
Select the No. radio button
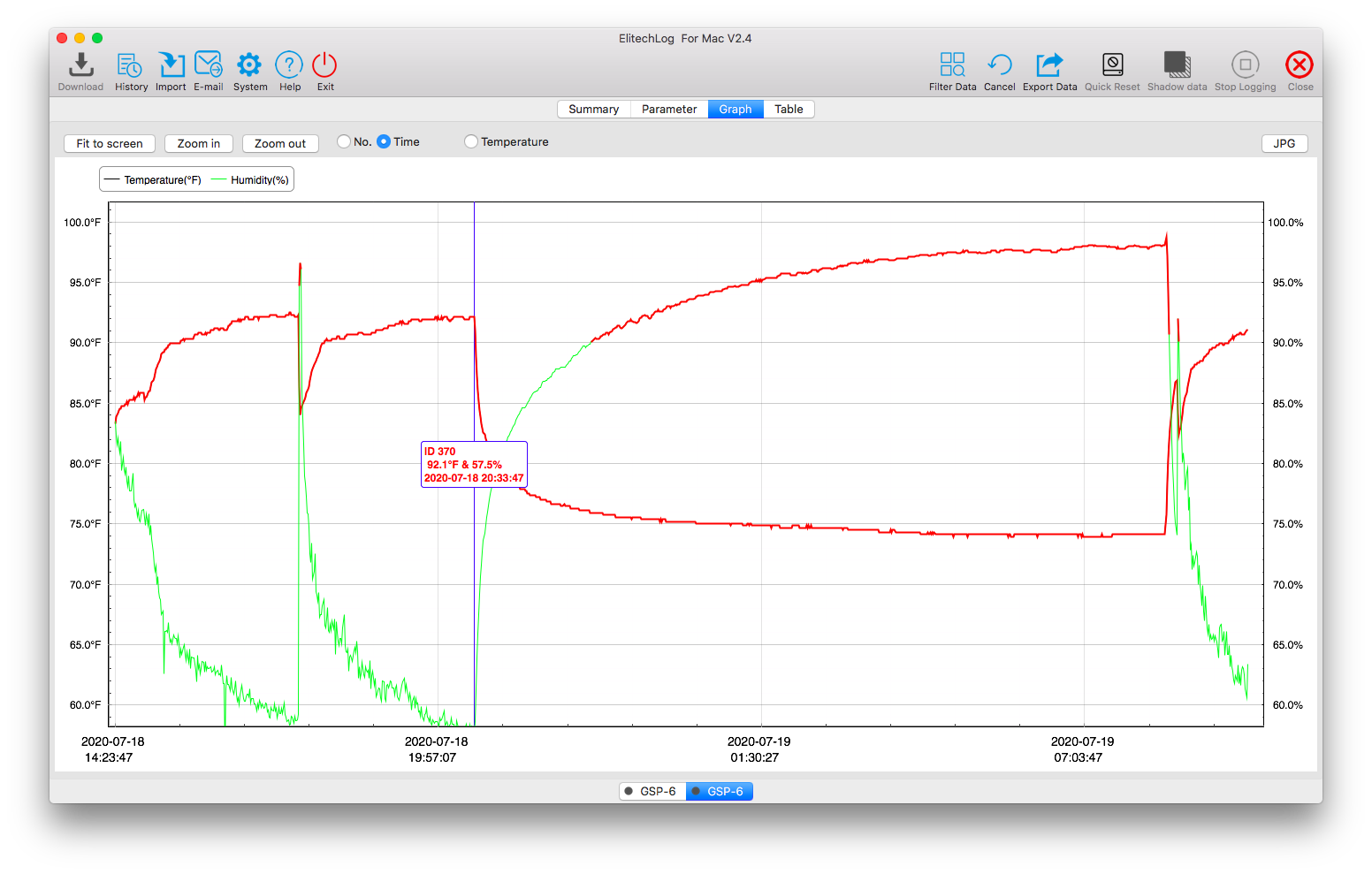click(x=344, y=141)
